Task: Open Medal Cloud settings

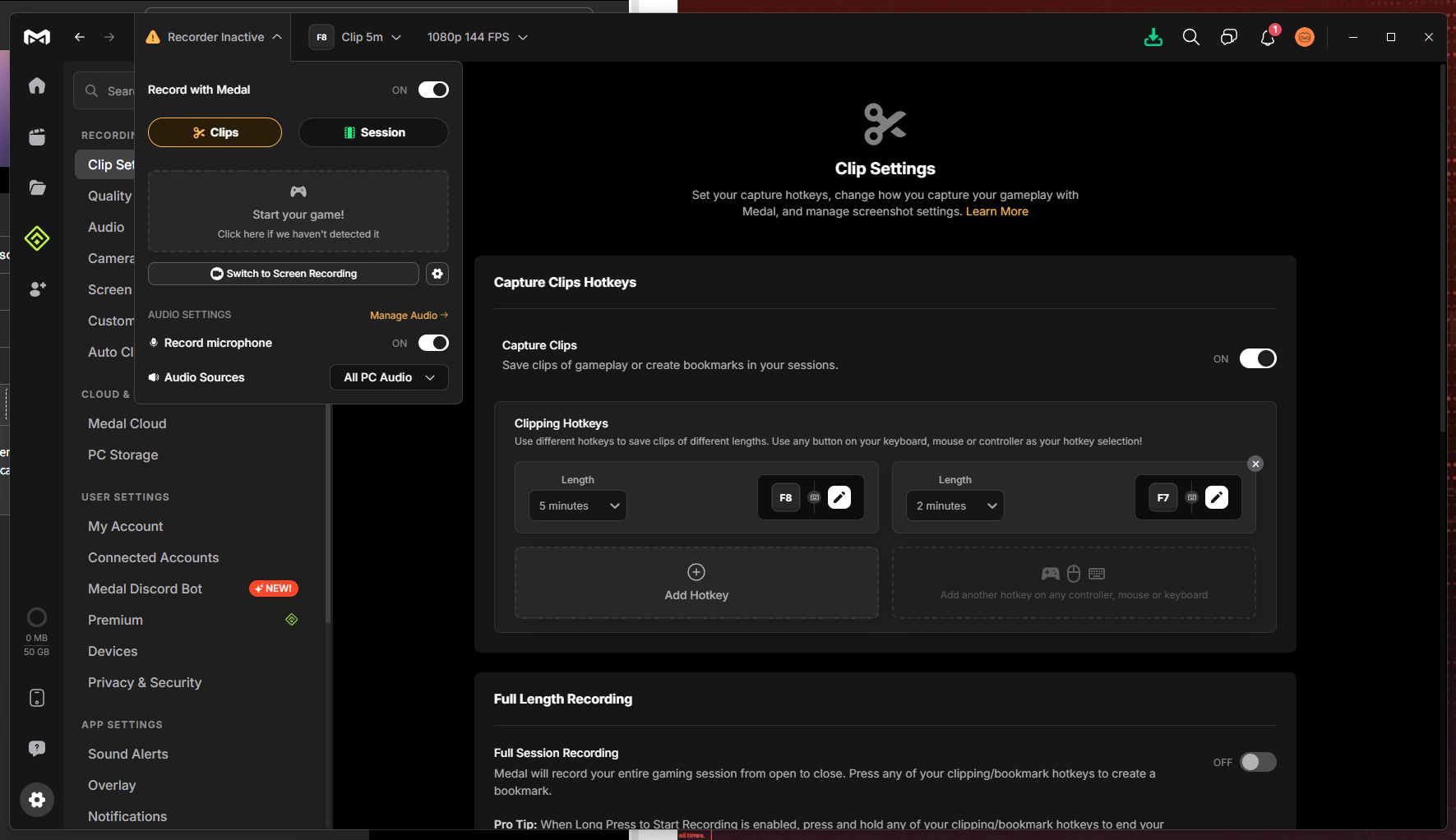Action: click(127, 423)
